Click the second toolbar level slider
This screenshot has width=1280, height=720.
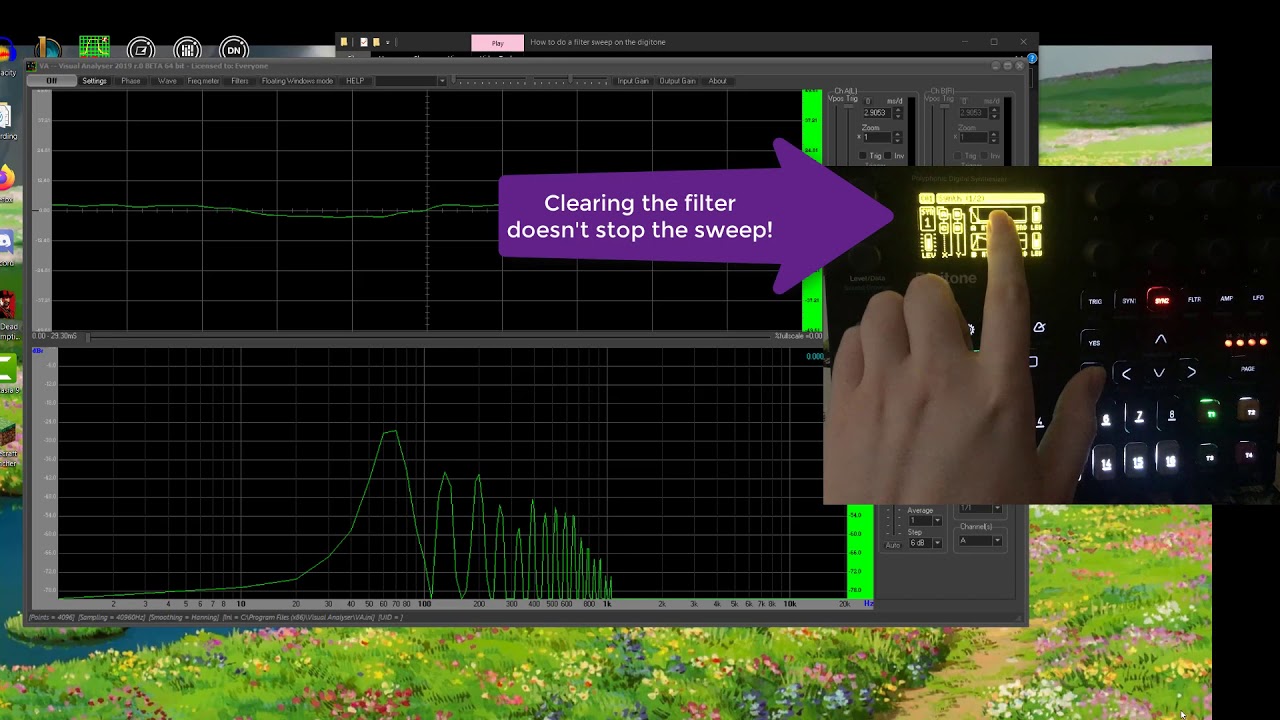[572, 81]
